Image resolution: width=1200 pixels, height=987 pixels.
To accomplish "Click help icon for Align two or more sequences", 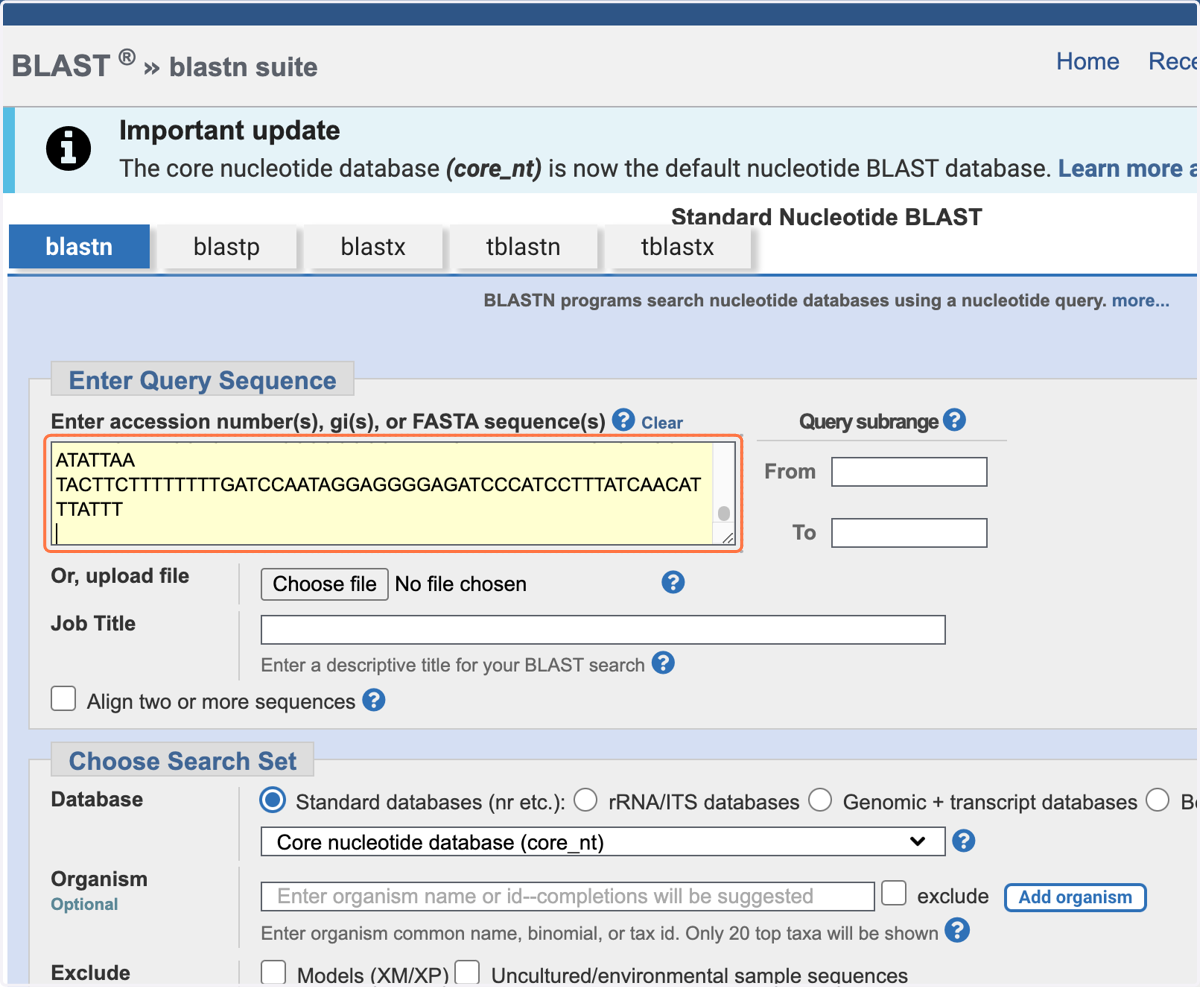I will click(x=374, y=700).
